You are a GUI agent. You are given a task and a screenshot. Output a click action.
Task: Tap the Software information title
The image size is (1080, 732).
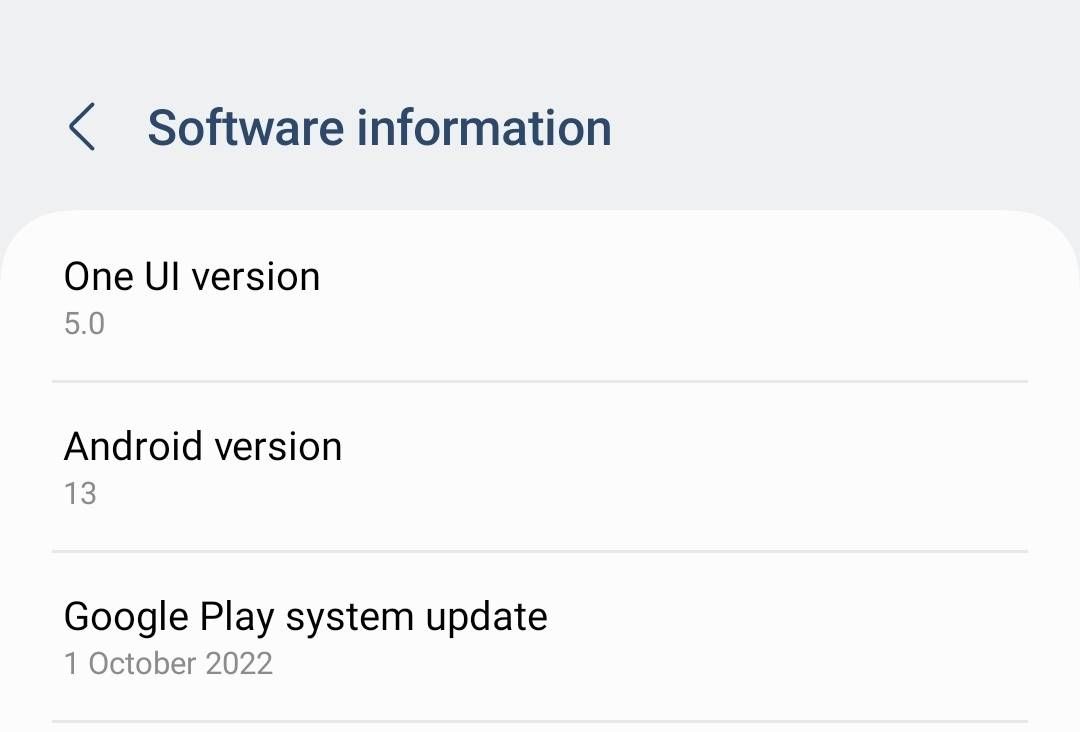[380, 127]
